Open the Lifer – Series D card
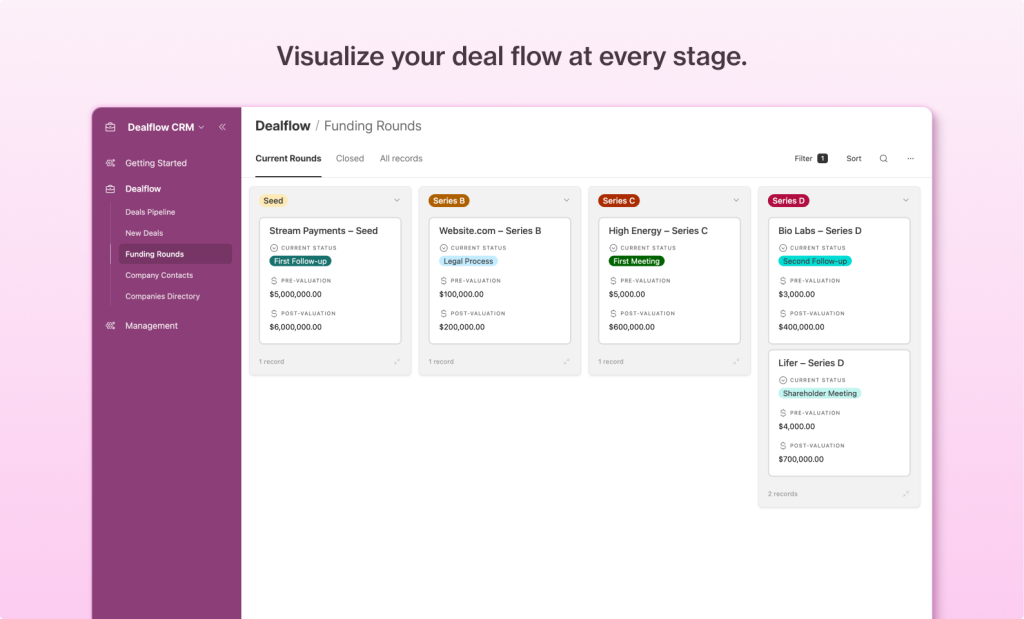1024x619 pixels. point(839,413)
